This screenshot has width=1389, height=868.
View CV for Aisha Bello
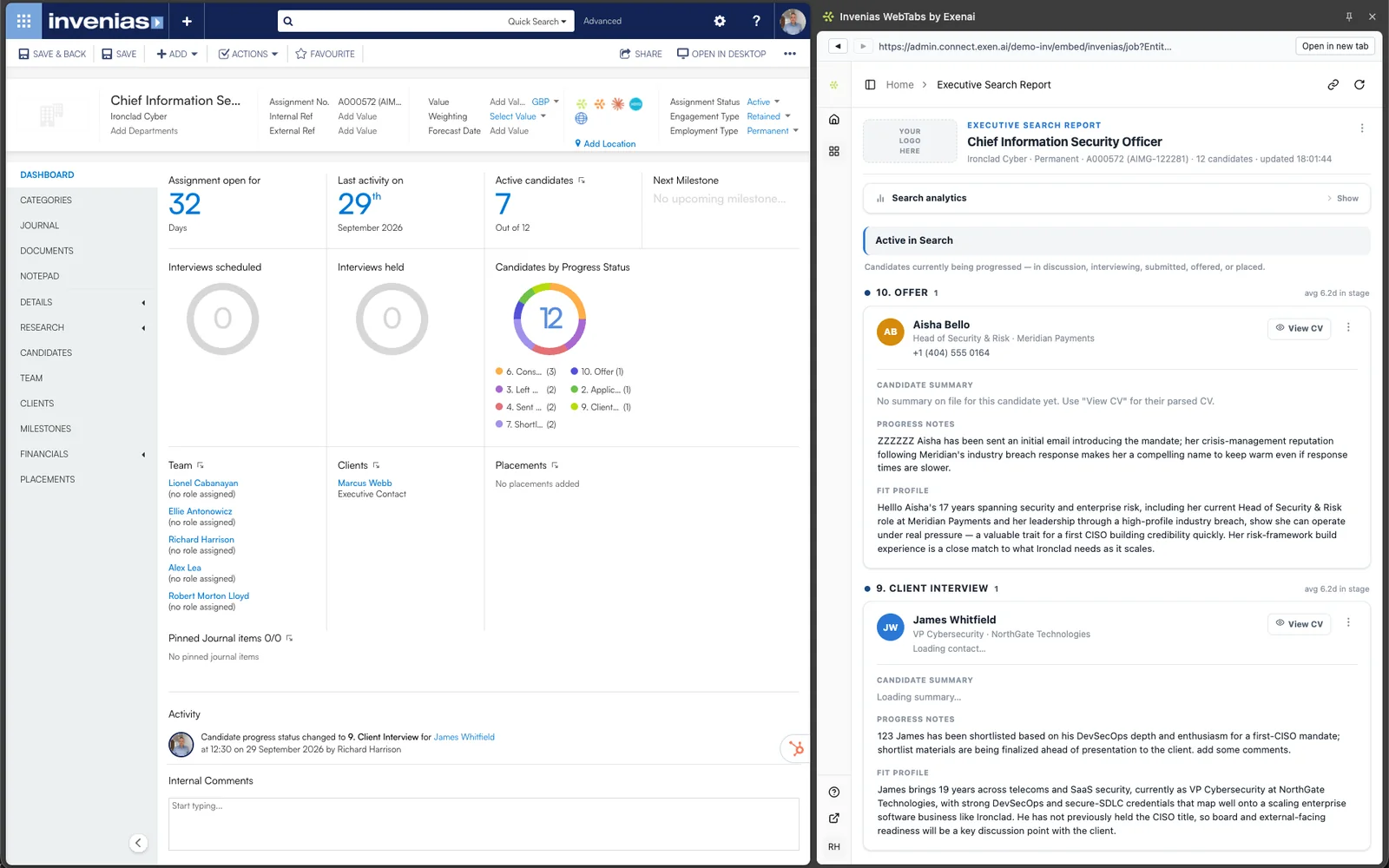pos(1299,328)
